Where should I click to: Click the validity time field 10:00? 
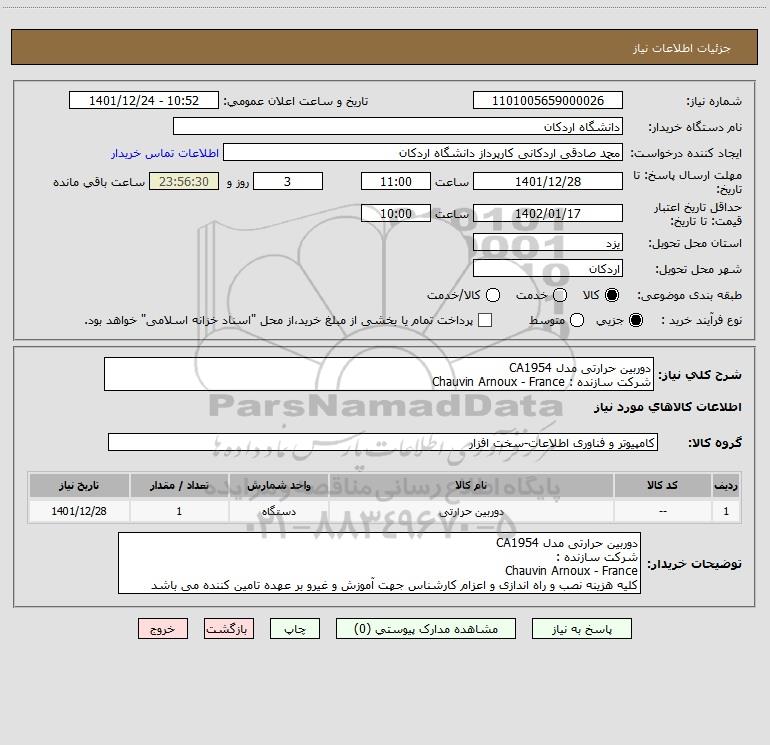(396, 213)
